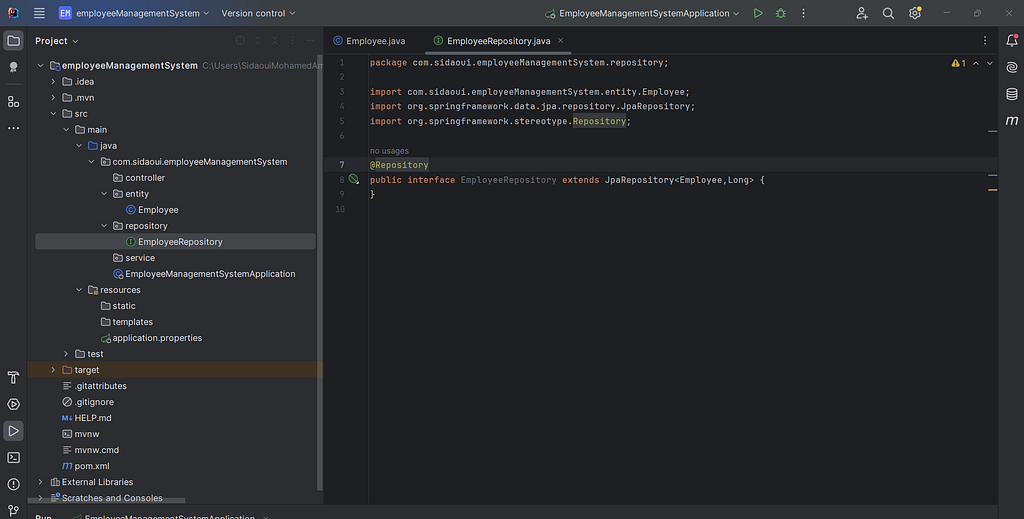Open the Version control dropdown
This screenshot has width=1024, height=519.
click(x=258, y=13)
